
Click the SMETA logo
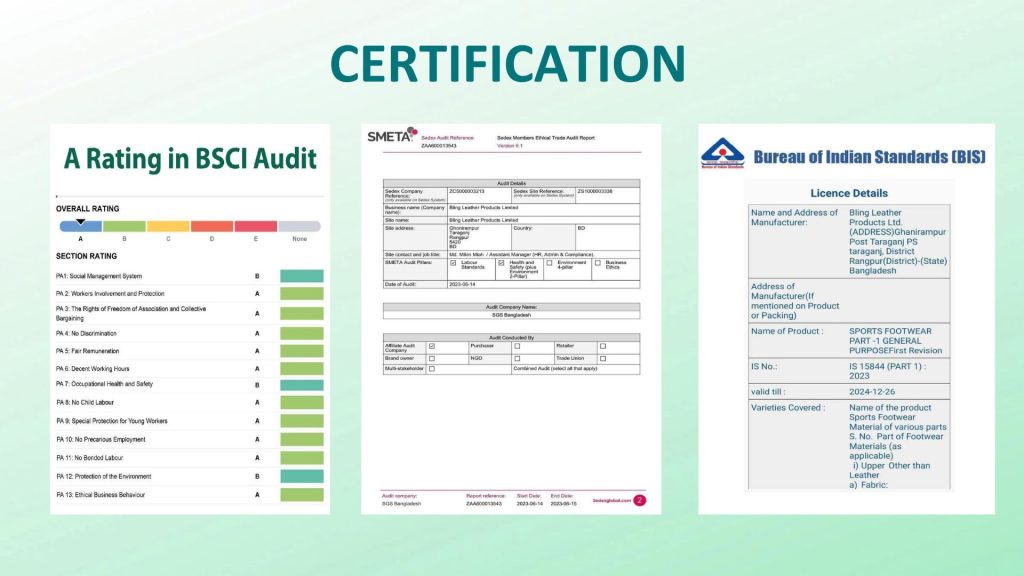392,135
